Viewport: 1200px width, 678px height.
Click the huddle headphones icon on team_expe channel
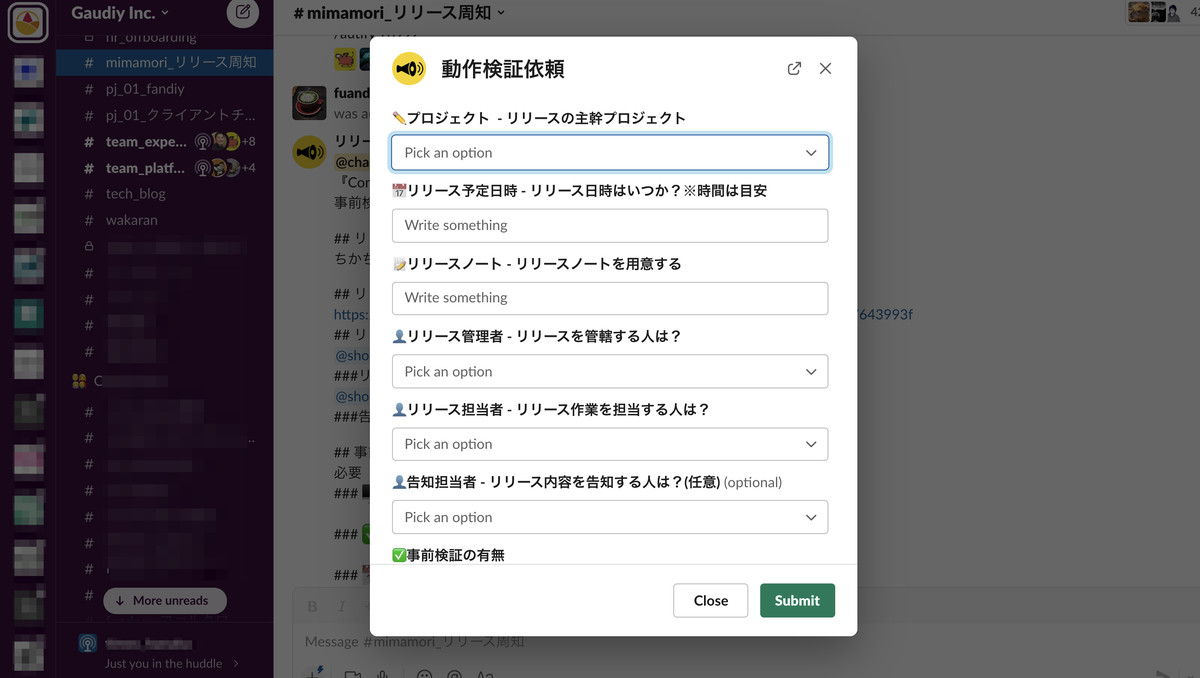pos(202,142)
